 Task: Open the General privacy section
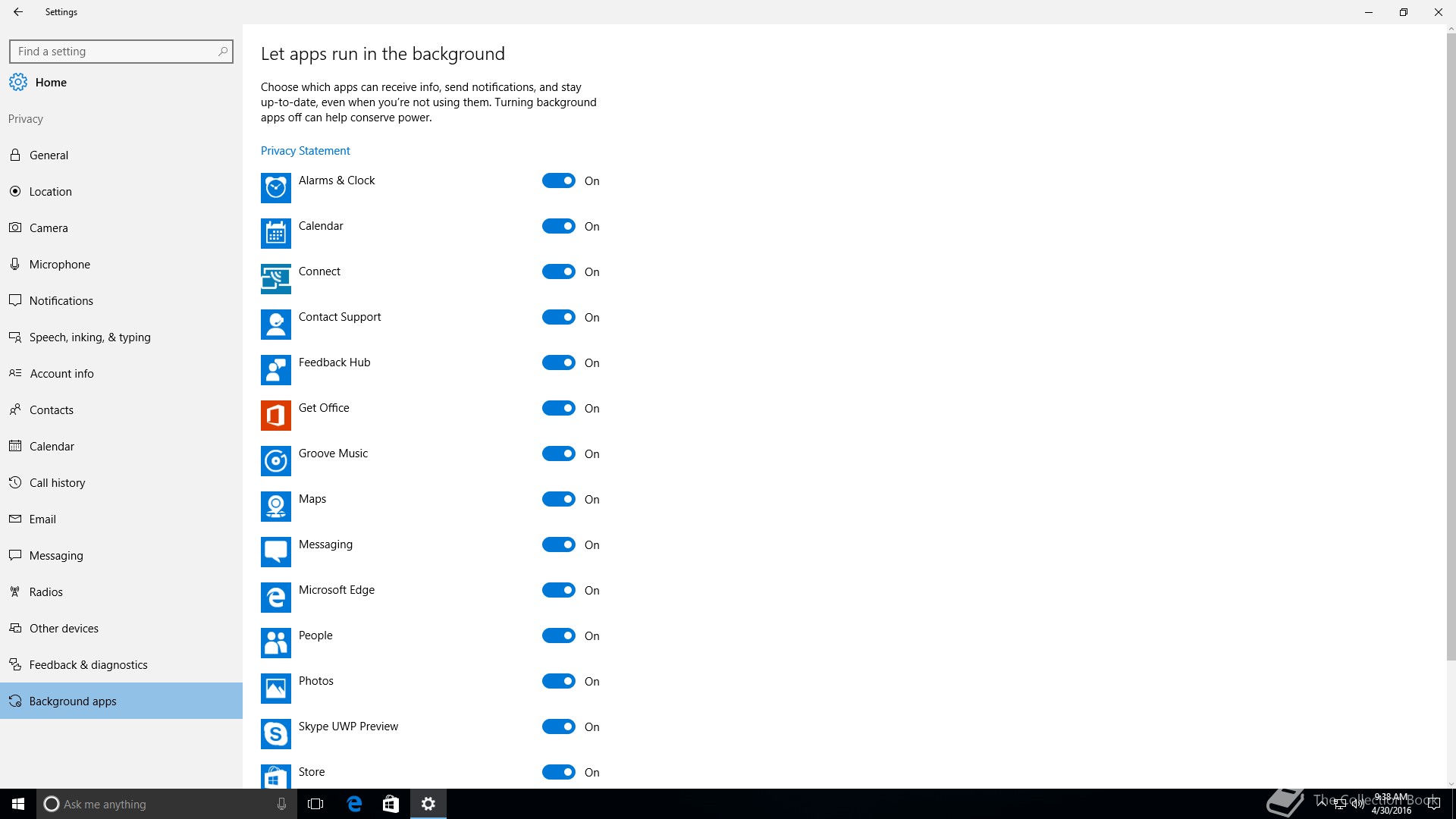point(121,155)
